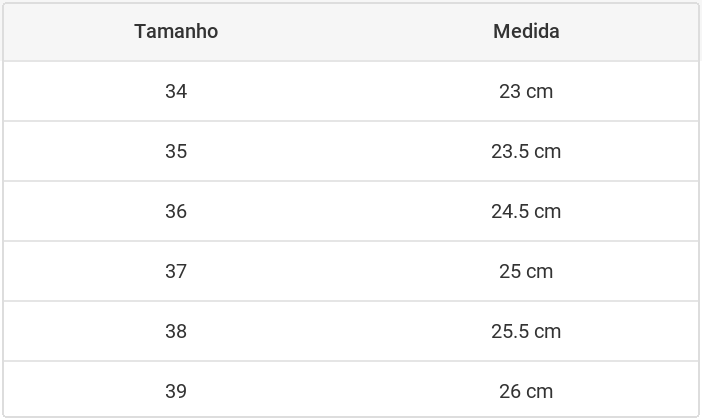
Task: Click the text 25.5 cm in Medida column
Action: [x=526, y=331]
